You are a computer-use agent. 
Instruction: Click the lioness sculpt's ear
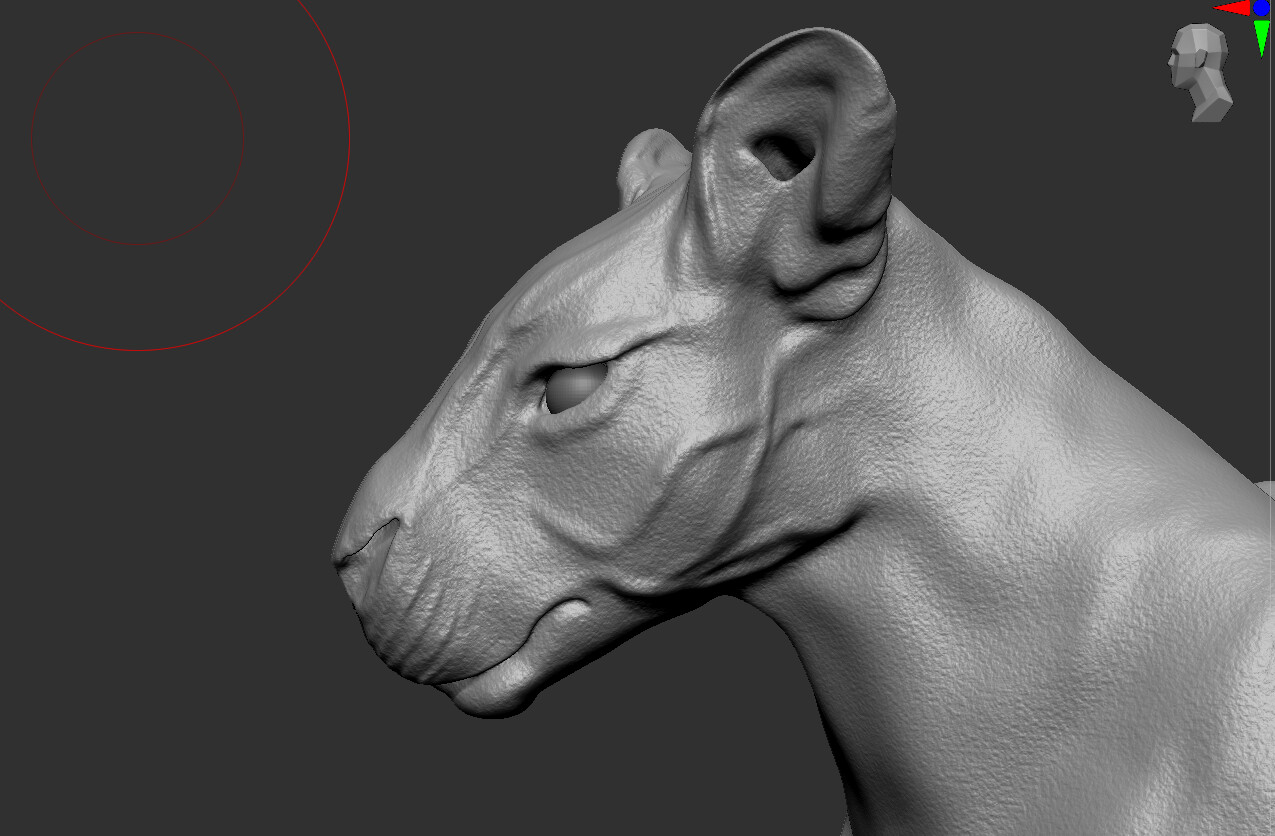pos(790,130)
